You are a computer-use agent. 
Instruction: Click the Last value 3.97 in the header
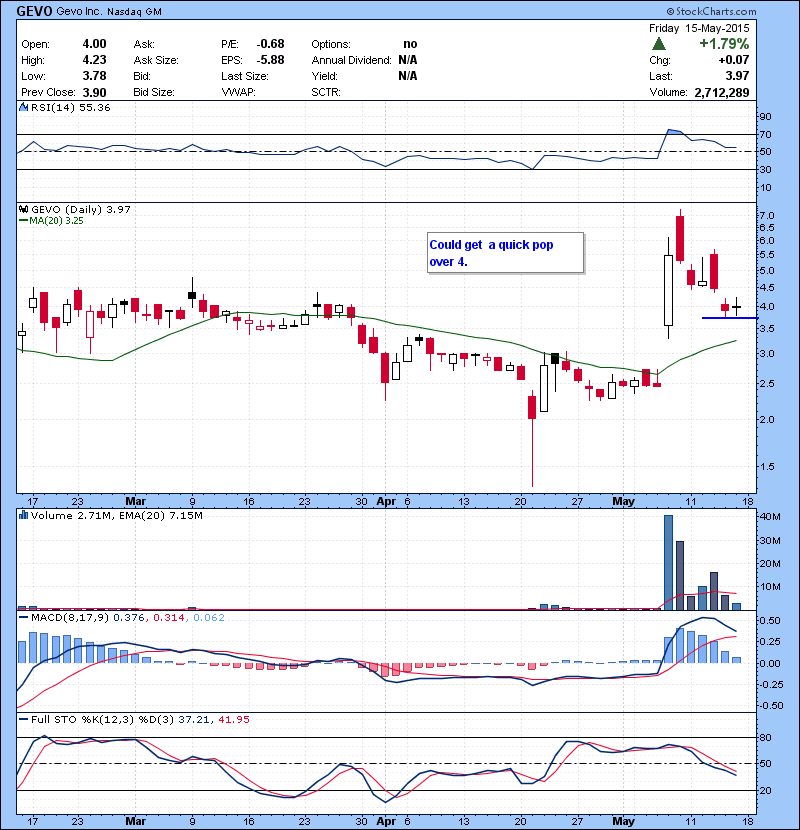point(737,76)
